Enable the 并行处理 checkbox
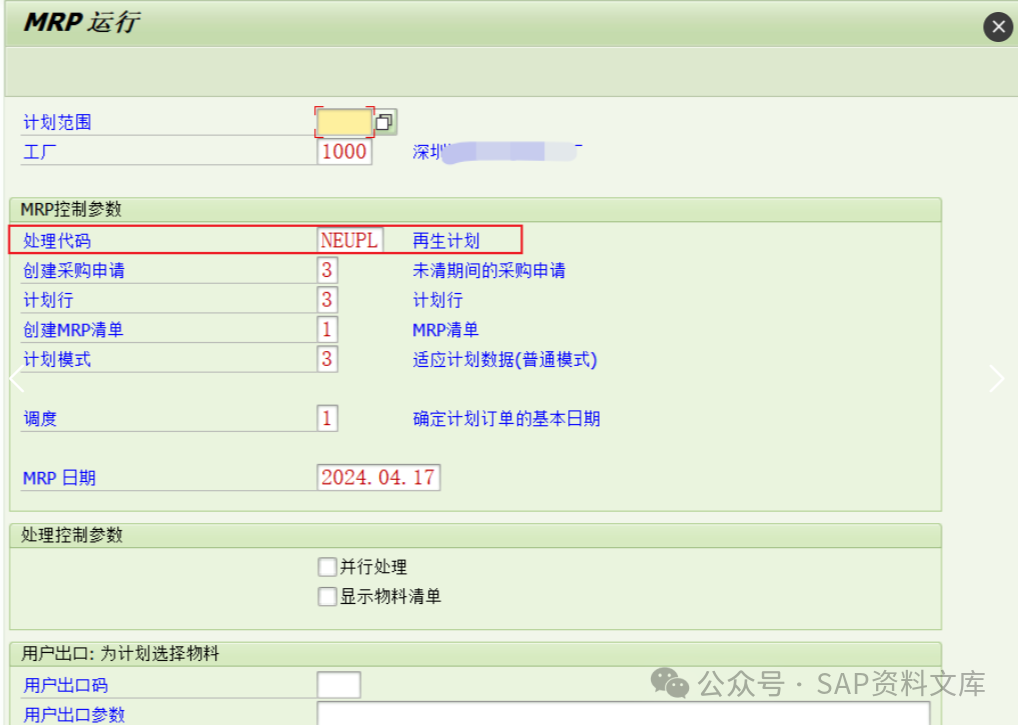 coord(327,566)
